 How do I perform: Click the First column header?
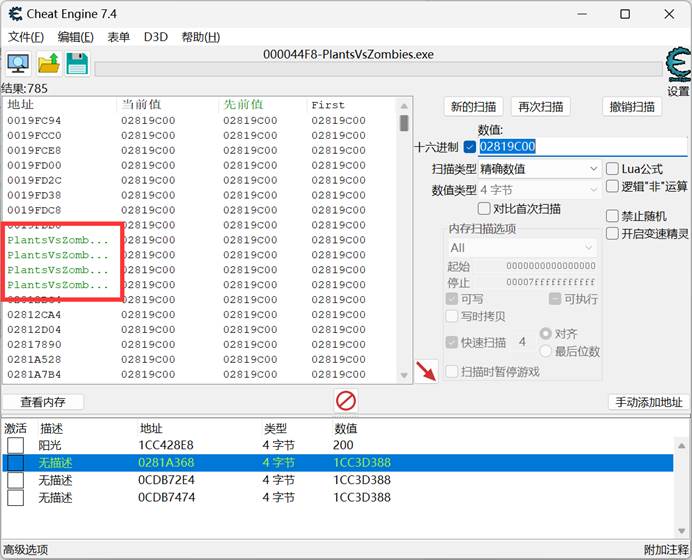[x=328, y=105]
